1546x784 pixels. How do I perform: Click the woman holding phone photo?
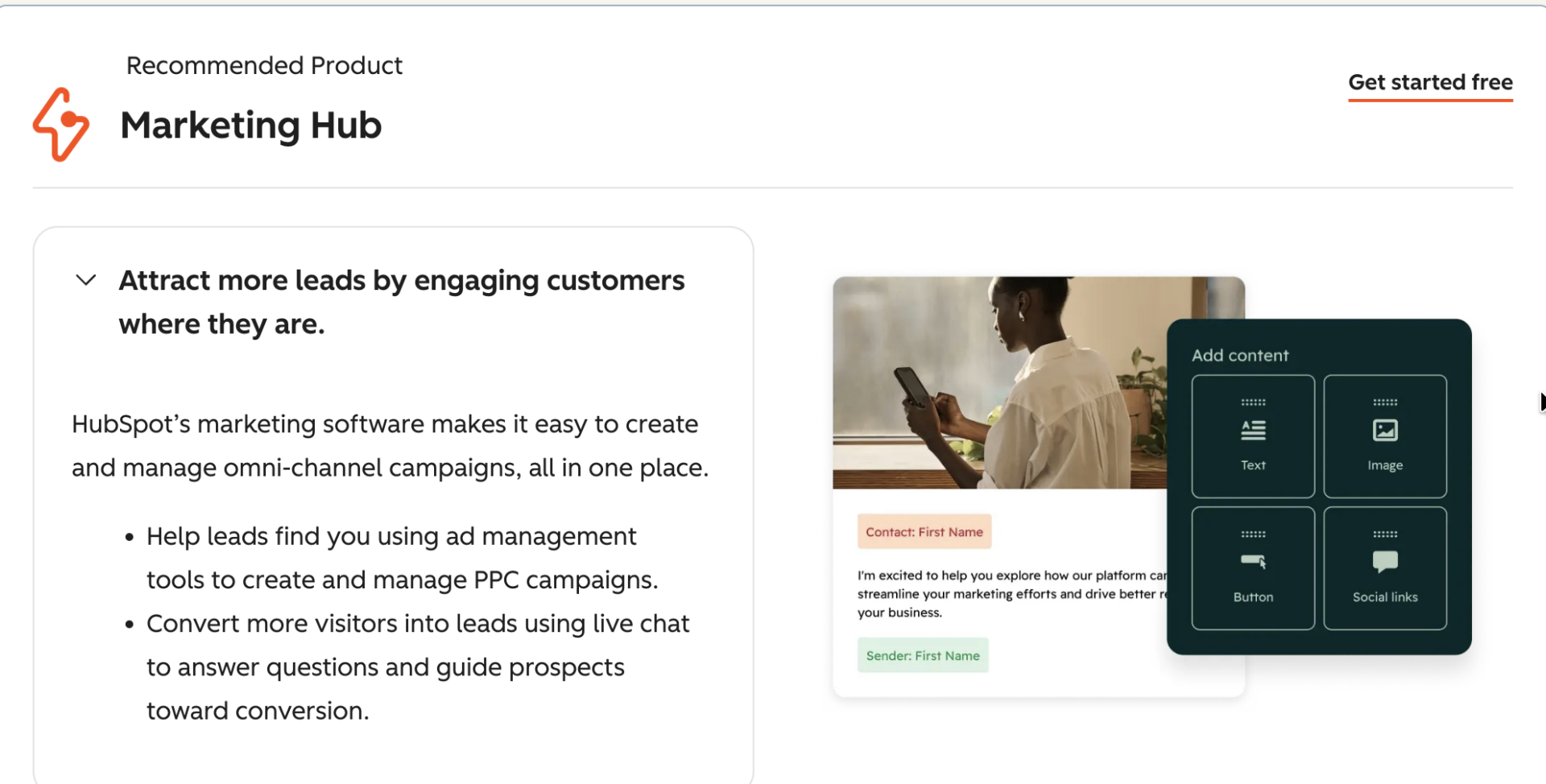pyautogui.click(x=999, y=382)
